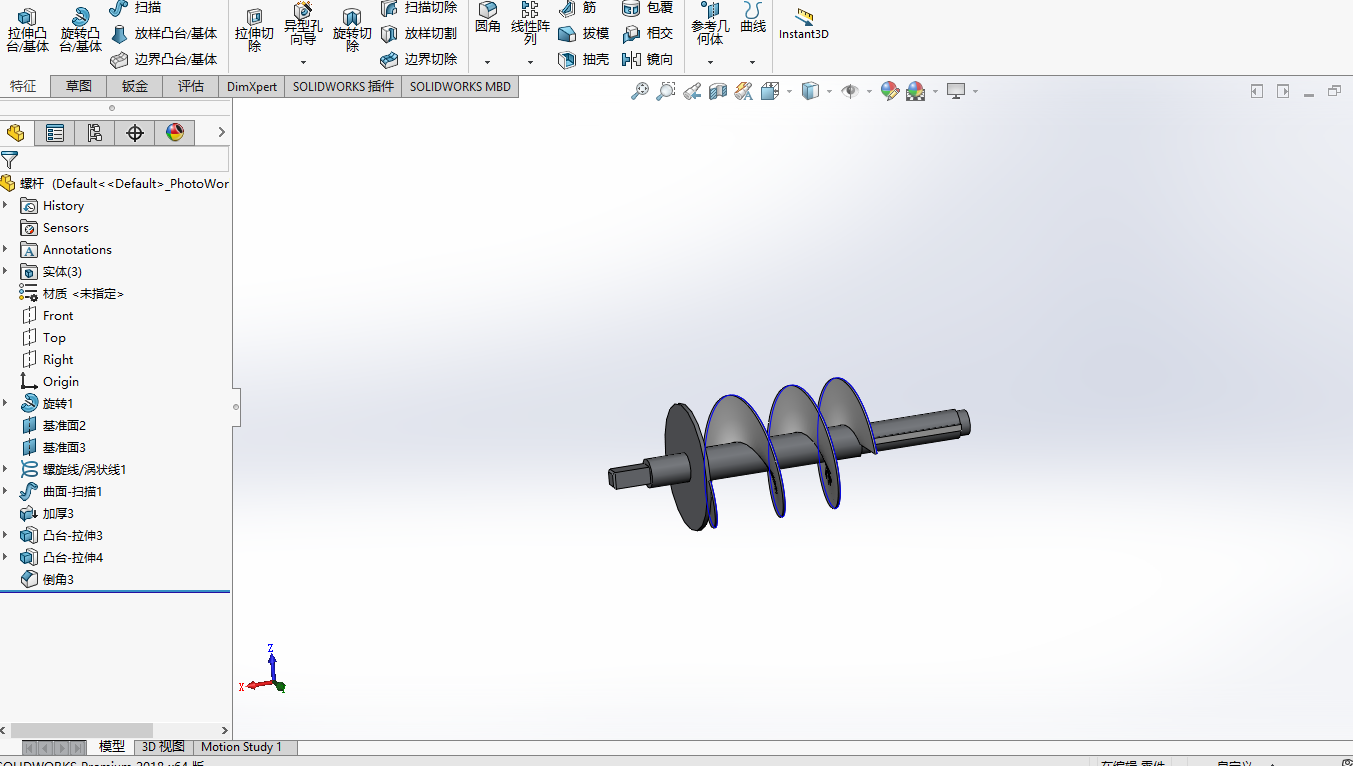The image size is (1353, 766).
Task: Open the View Settings monitor icon
Action: (x=957, y=91)
